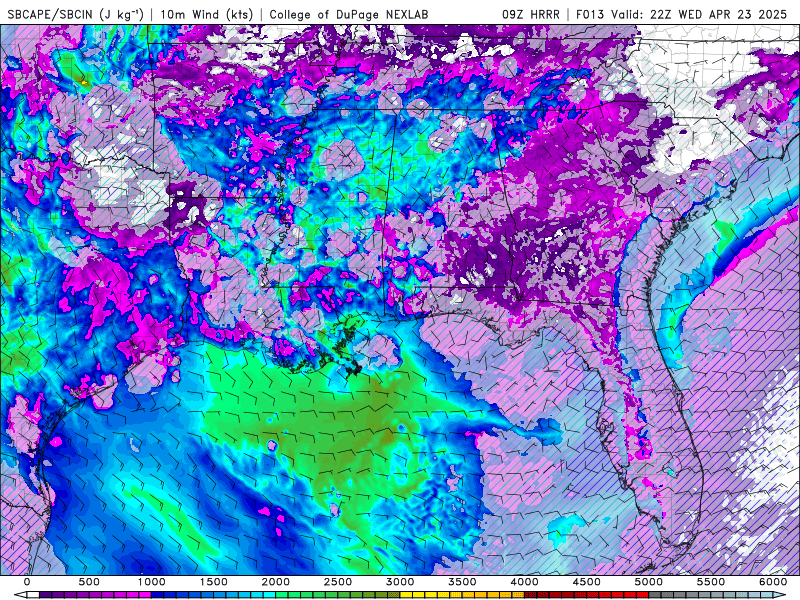The width and height of the screenshot is (800, 600).
Task: Click the 2000 label on the color scale
Action: click(276, 582)
